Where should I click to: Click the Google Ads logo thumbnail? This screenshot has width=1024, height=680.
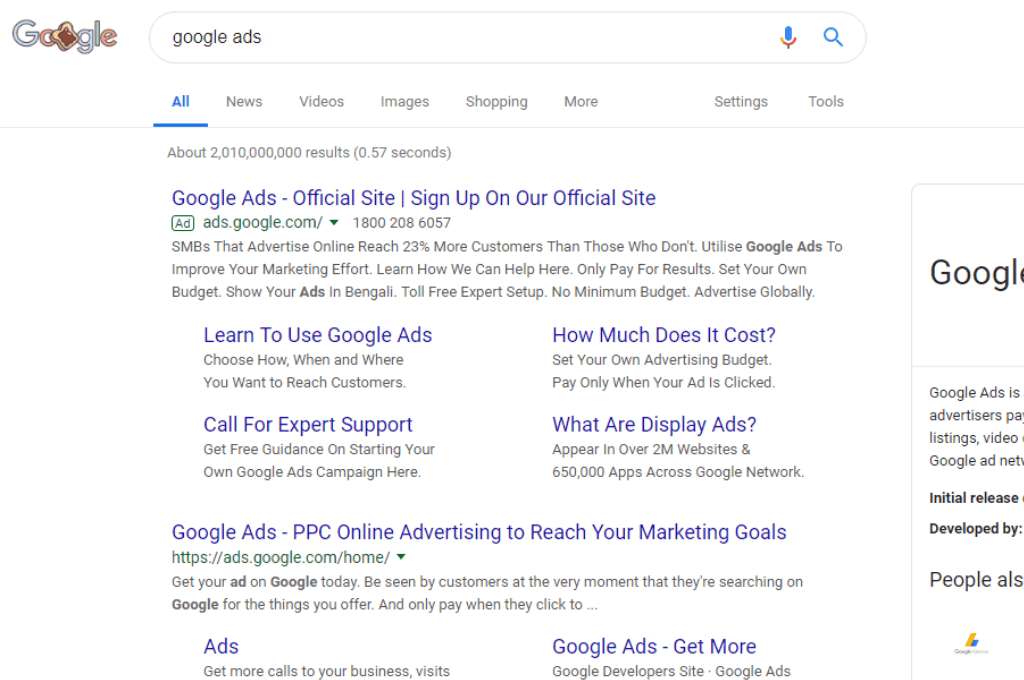click(x=972, y=643)
